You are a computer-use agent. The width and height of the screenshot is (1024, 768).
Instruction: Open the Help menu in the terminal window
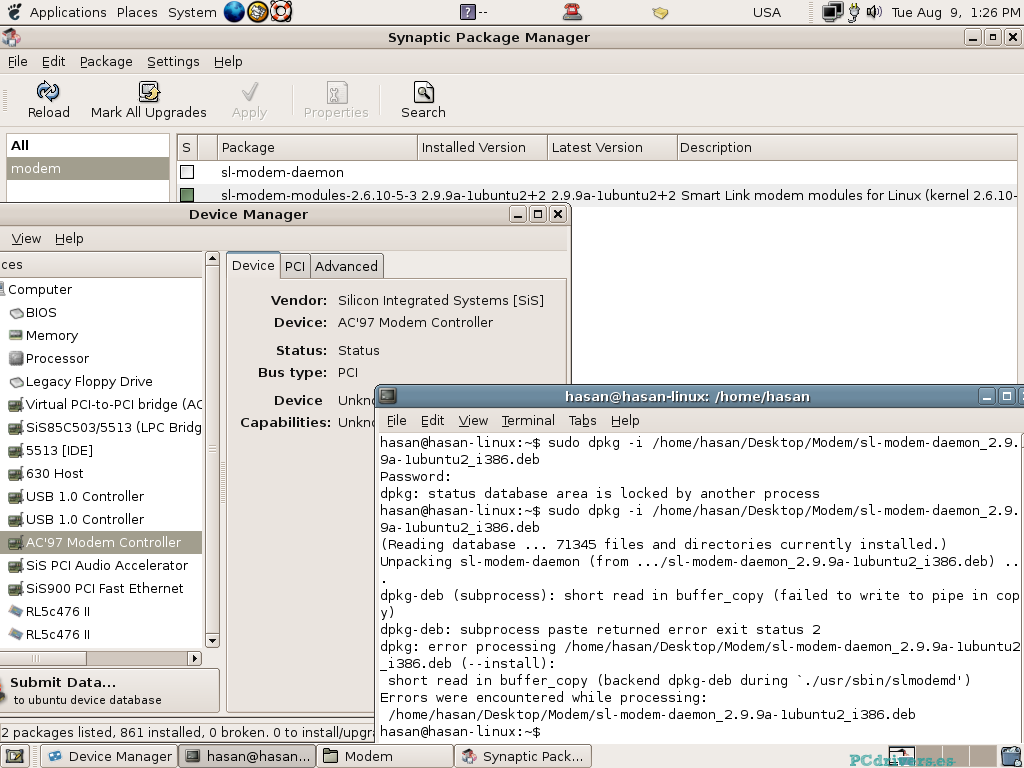pyautogui.click(x=625, y=421)
